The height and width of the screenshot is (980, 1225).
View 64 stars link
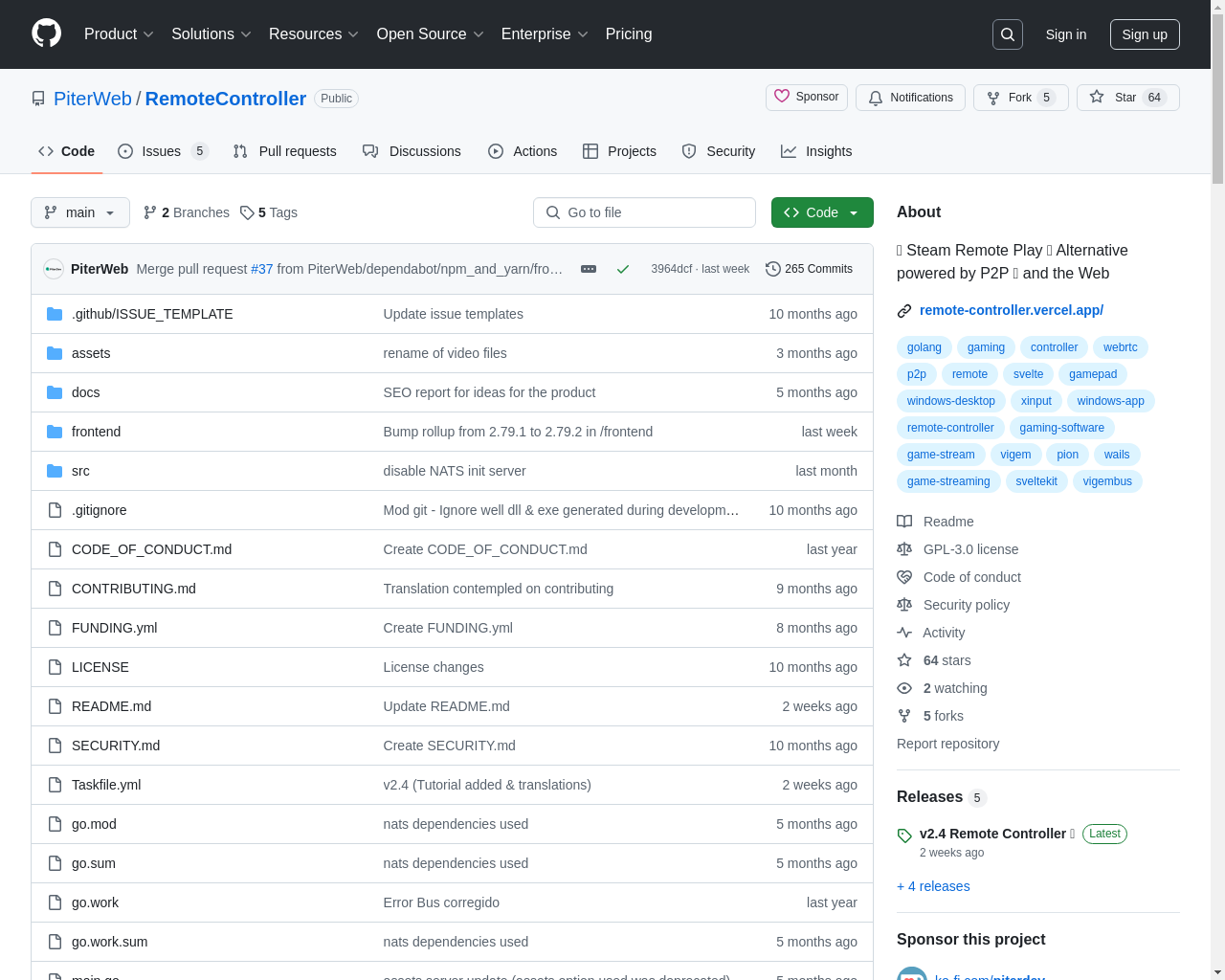tap(934, 660)
